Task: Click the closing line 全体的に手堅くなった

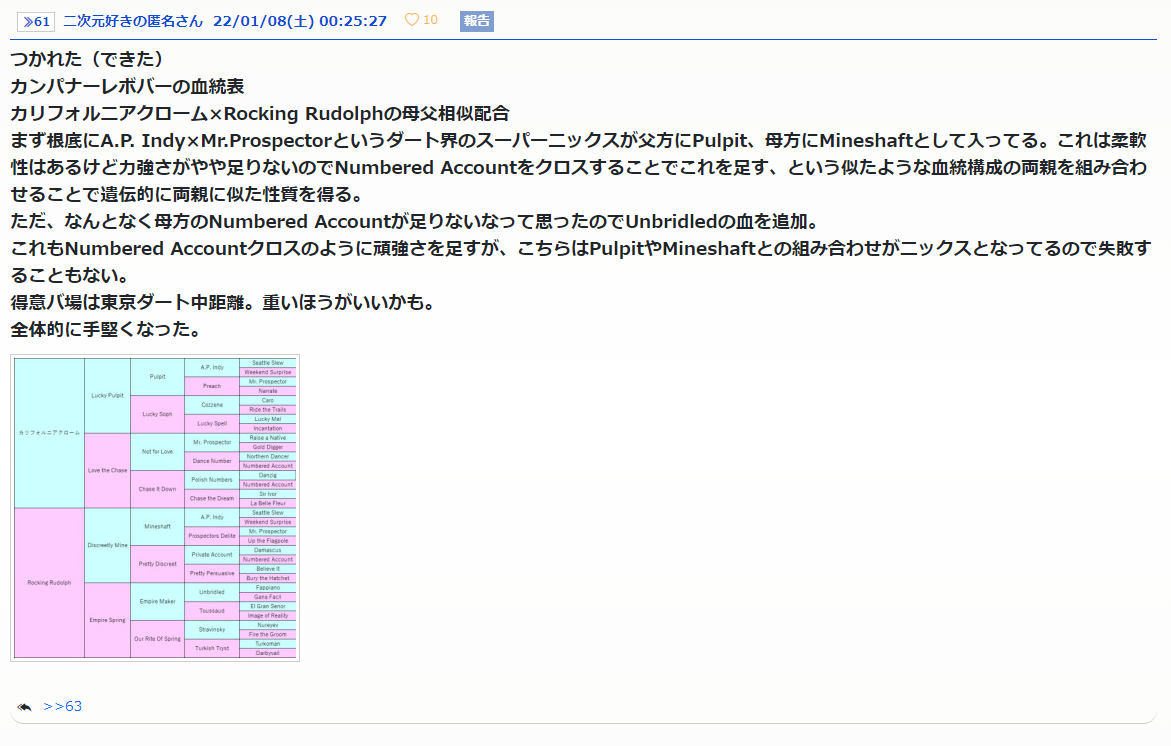Action: (106, 328)
